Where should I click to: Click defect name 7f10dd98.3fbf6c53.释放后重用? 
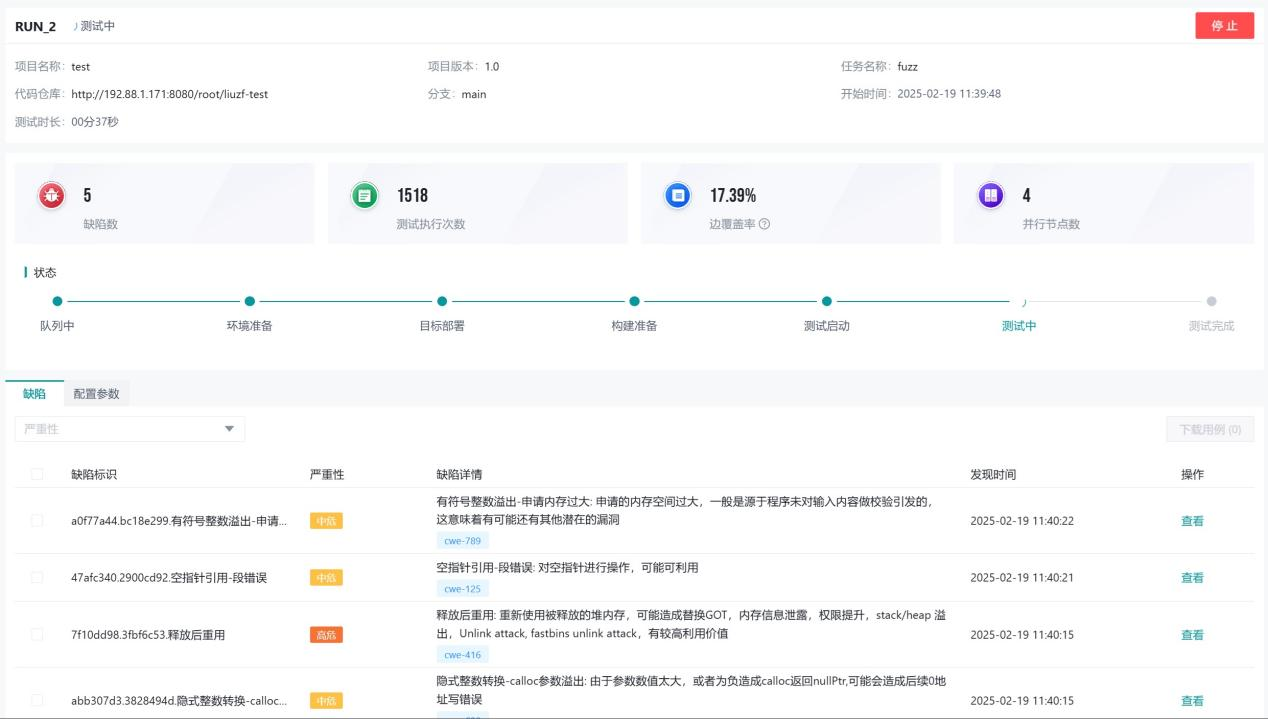[148, 635]
